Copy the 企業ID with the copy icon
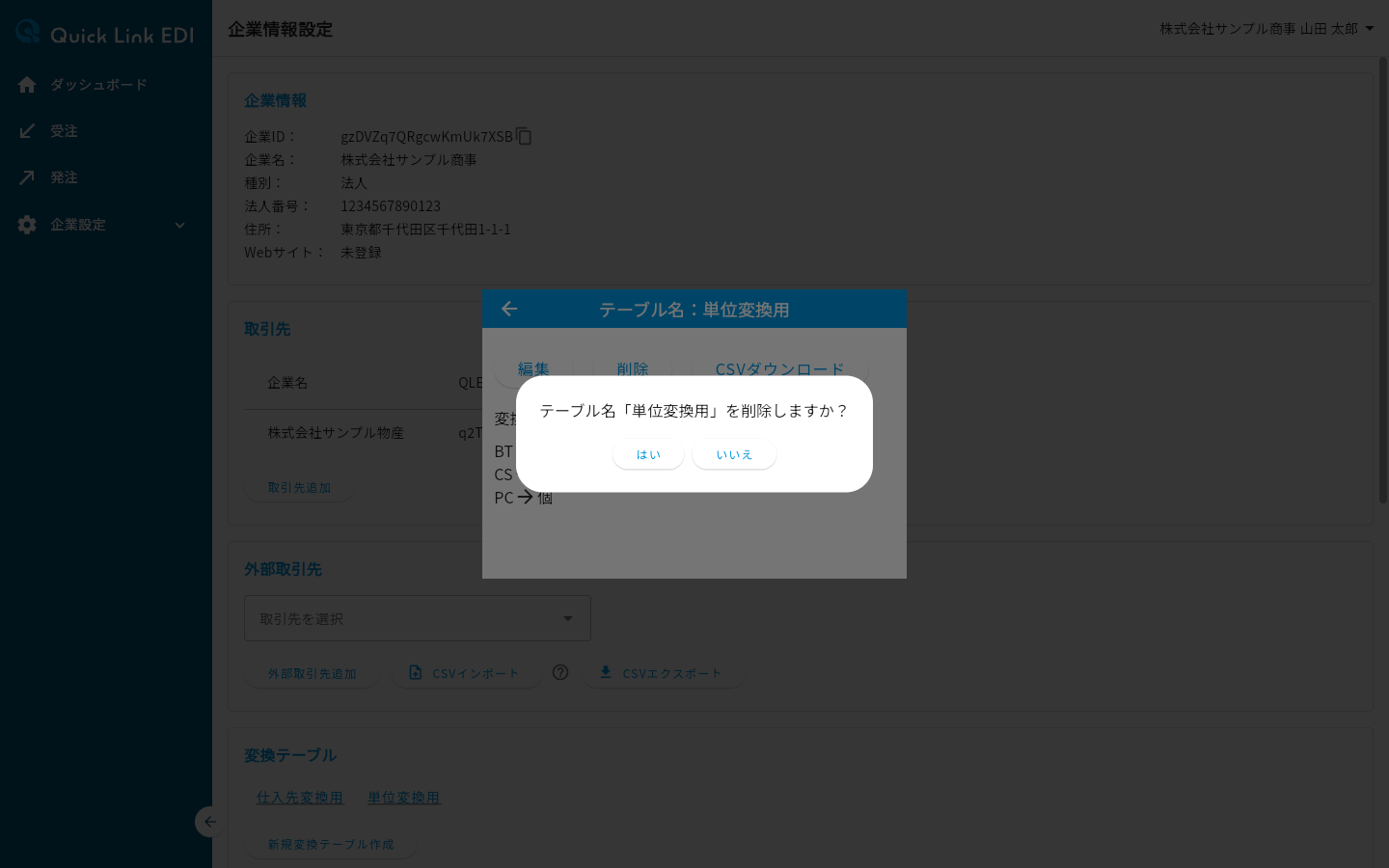Image resolution: width=1389 pixels, height=868 pixels. (x=524, y=136)
